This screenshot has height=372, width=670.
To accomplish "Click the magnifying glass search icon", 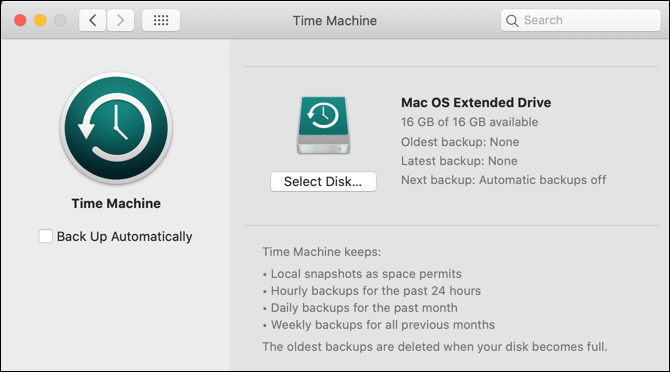I will [x=512, y=21].
